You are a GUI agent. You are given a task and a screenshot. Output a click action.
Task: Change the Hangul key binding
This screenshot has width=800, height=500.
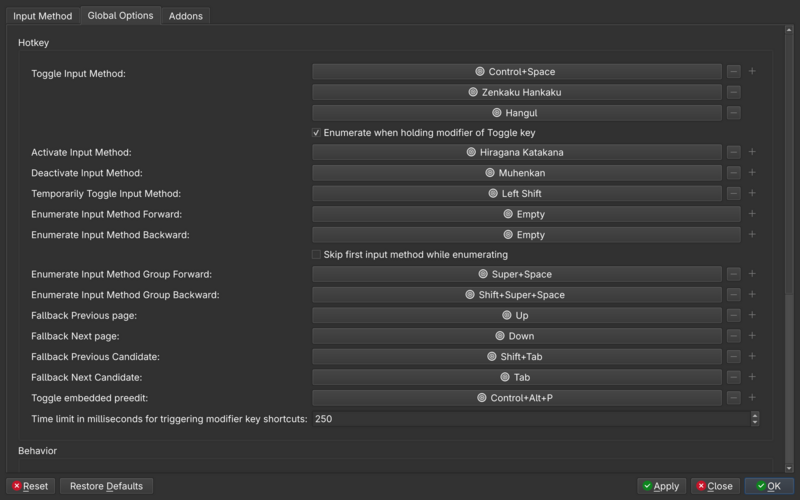[517, 113]
